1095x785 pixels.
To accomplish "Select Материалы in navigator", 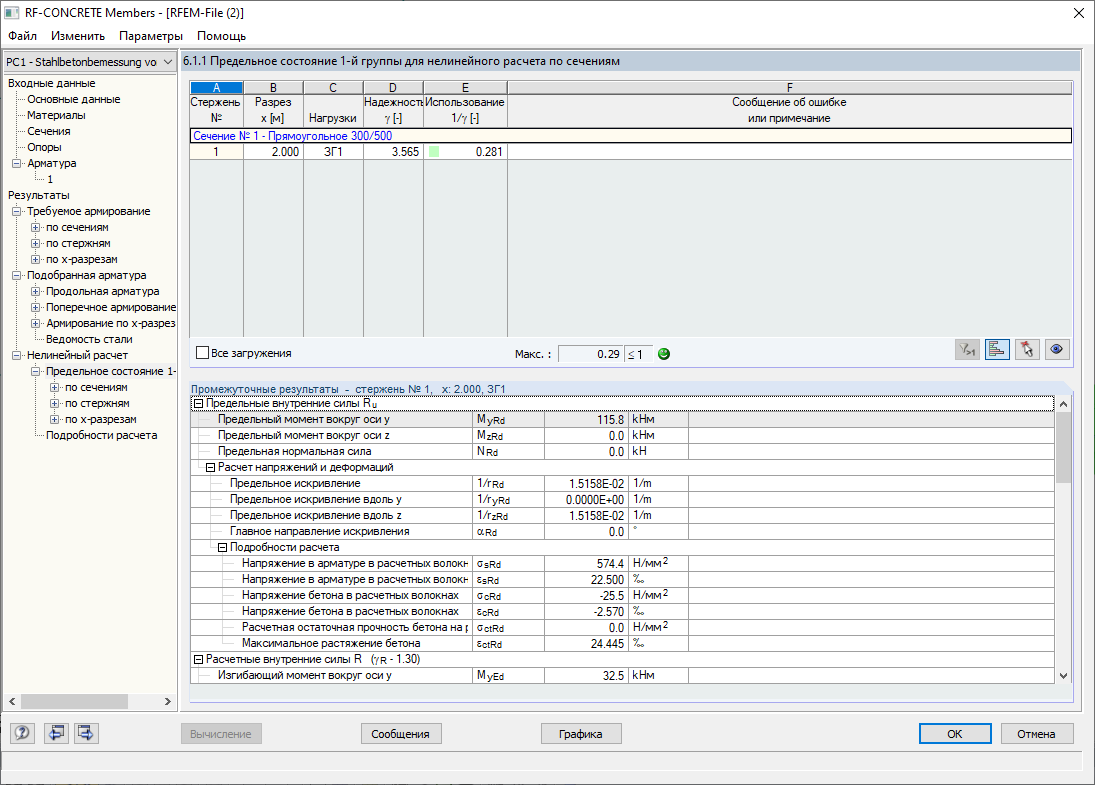I will pos(56,115).
